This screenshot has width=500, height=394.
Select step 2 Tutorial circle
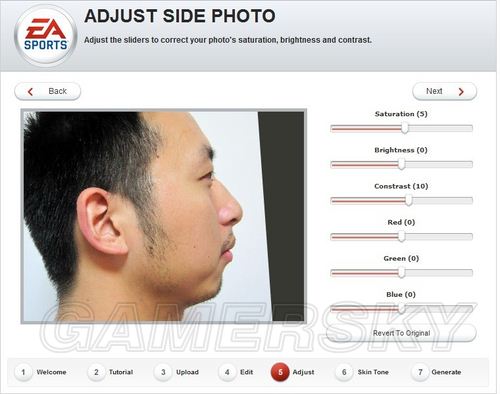pyautogui.click(x=96, y=372)
